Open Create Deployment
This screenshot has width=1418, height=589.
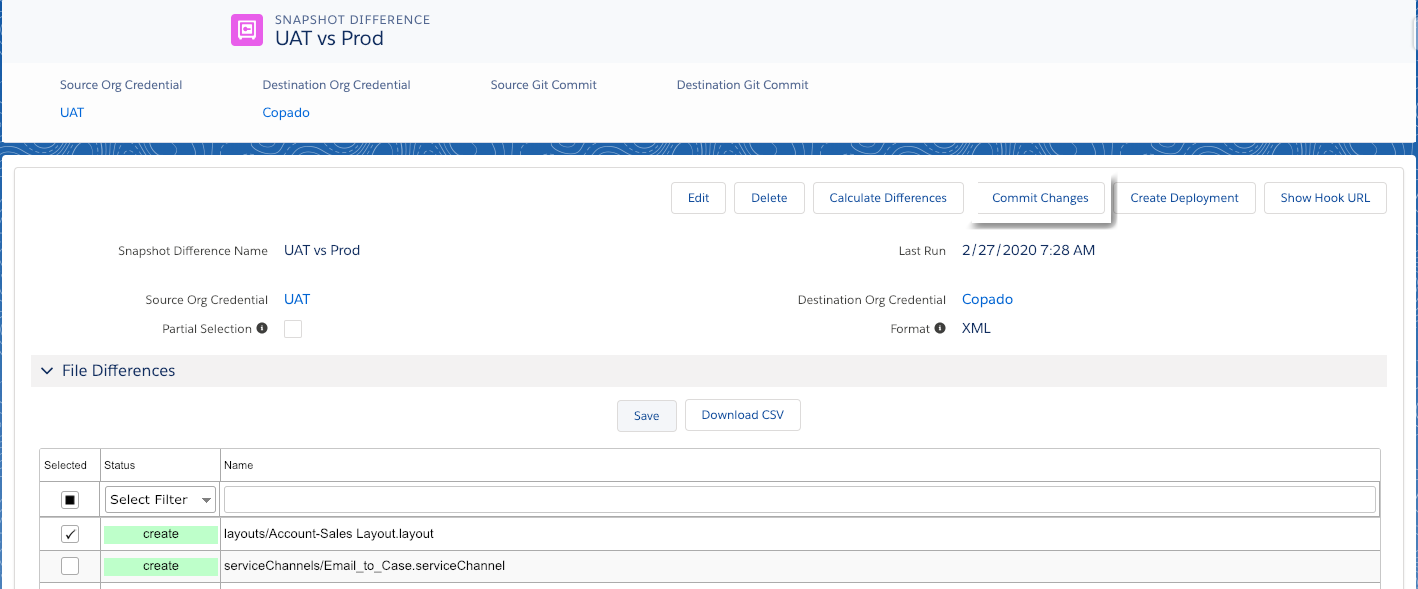tap(1184, 198)
